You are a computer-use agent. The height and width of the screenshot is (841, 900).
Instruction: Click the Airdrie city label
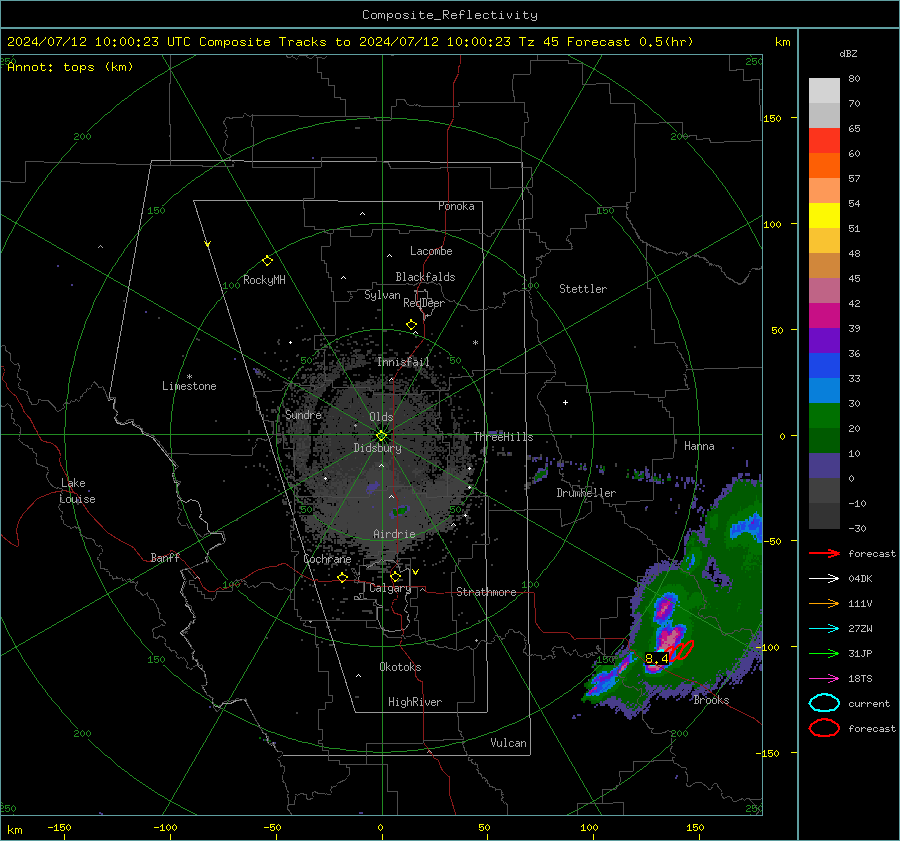[394, 534]
